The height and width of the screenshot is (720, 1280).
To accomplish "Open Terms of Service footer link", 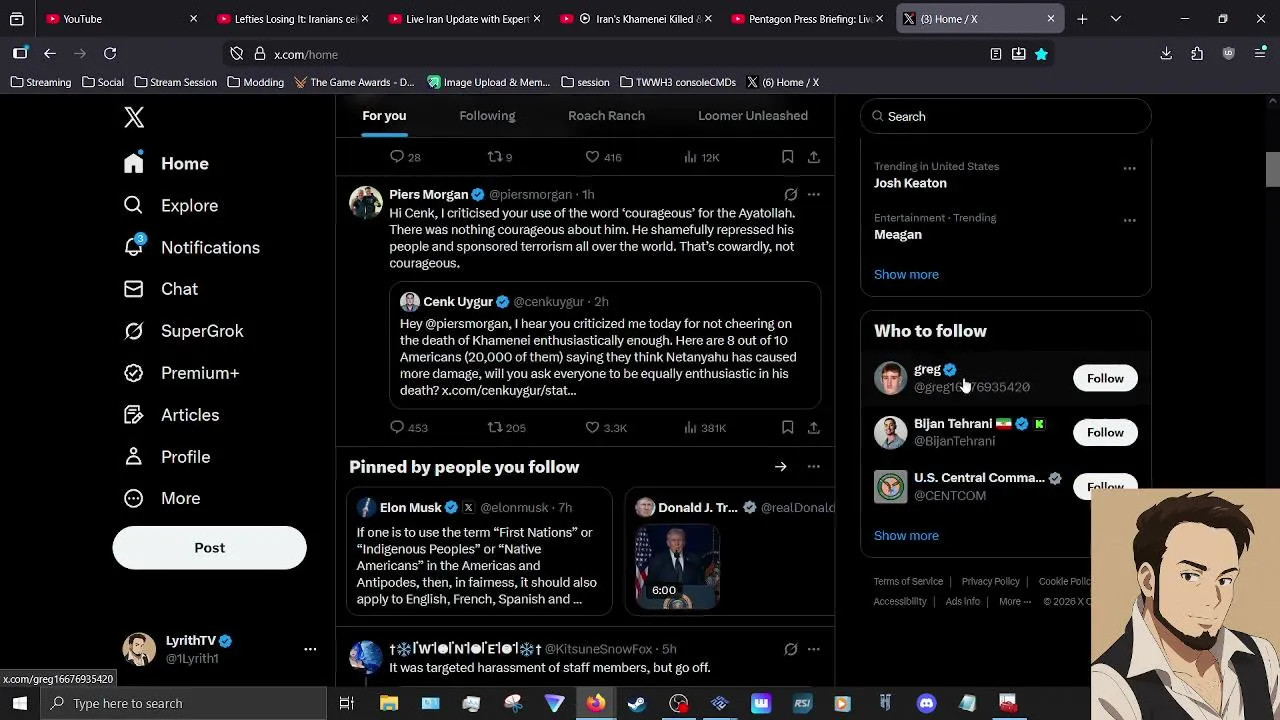I will pyautogui.click(x=908, y=581).
